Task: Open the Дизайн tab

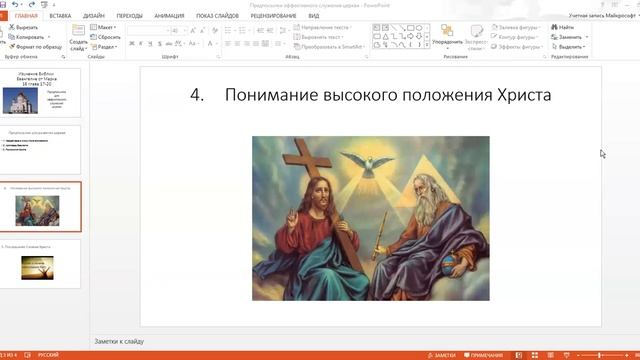Action: (x=93, y=16)
